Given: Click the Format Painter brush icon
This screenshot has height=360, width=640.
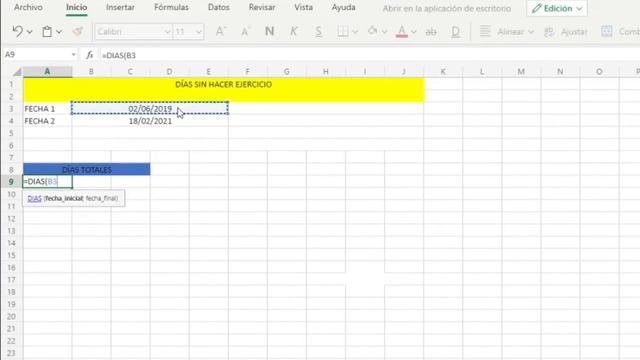Looking at the screenshot, I should click(78, 31).
